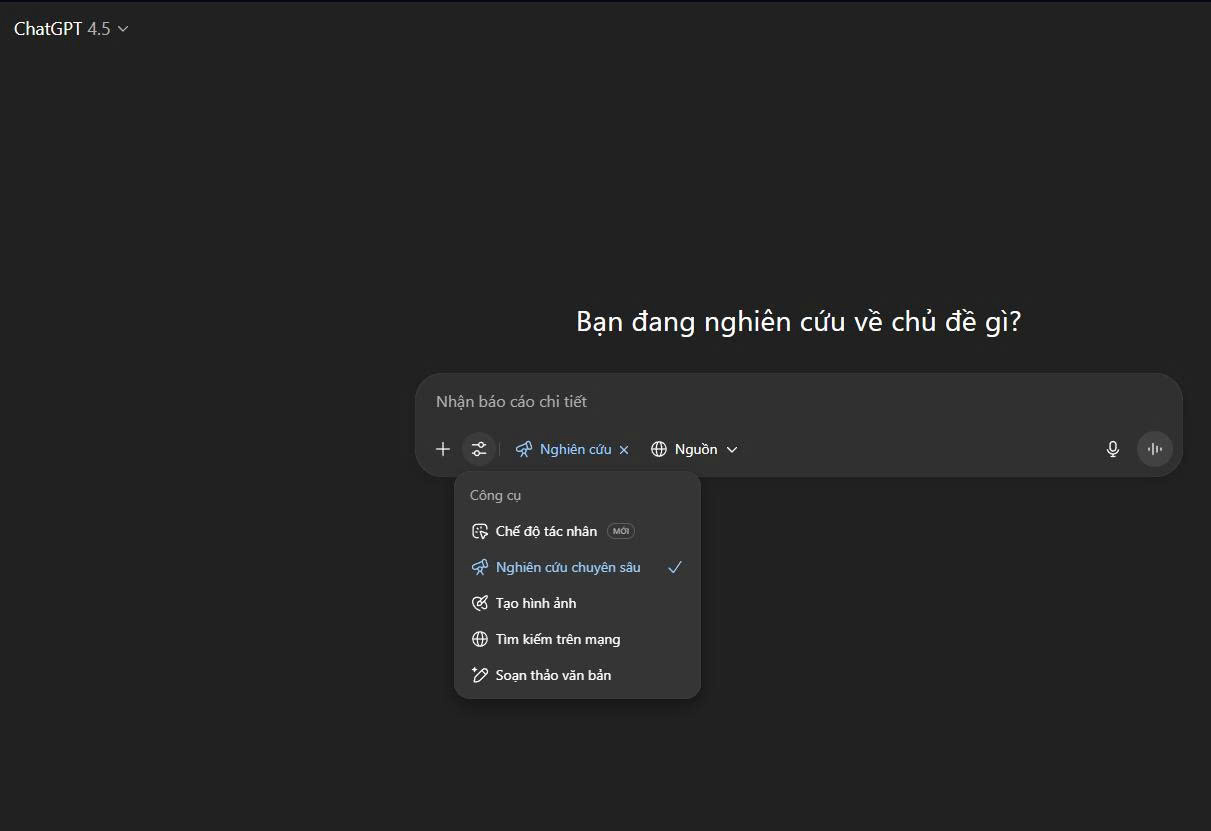Focus the Nhận báo cáo chi tiết input
The width and height of the screenshot is (1211, 831).
798,401
